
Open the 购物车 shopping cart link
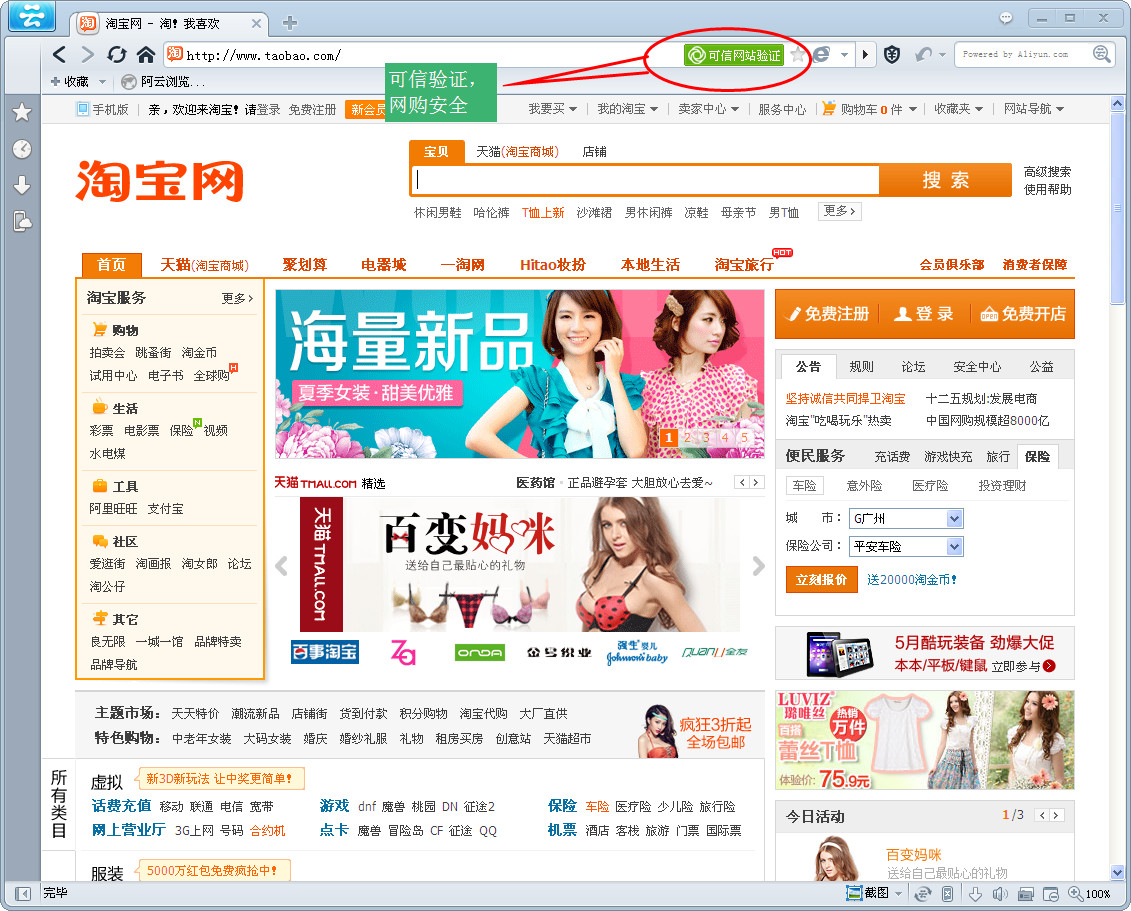(863, 109)
